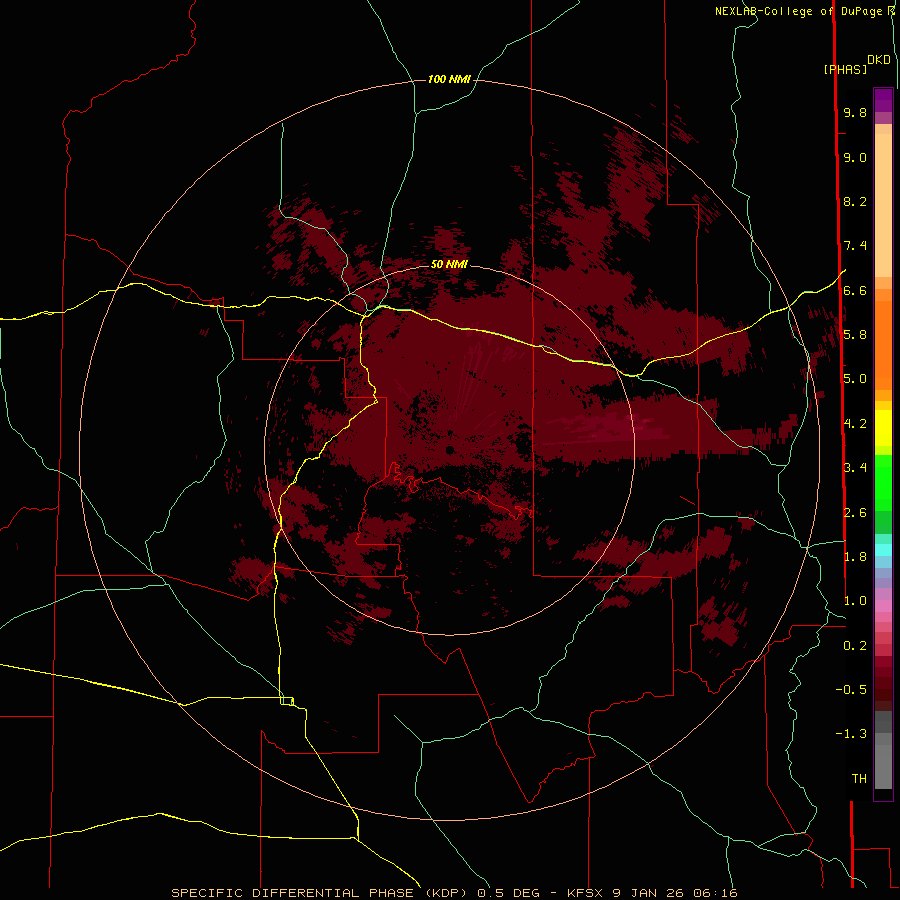Click the 2.6 value on color scale
This screenshot has height=900, width=900.
(855, 512)
